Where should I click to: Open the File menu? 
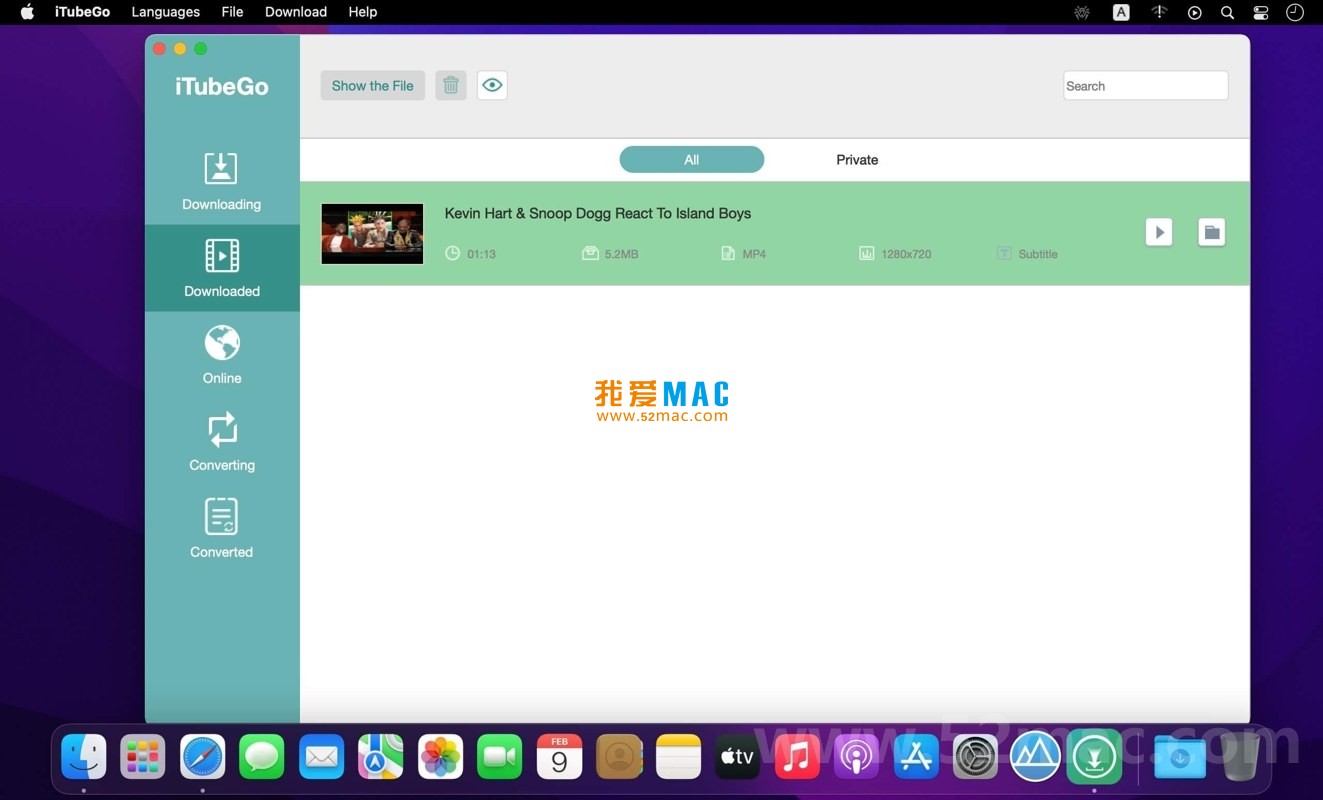232,12
